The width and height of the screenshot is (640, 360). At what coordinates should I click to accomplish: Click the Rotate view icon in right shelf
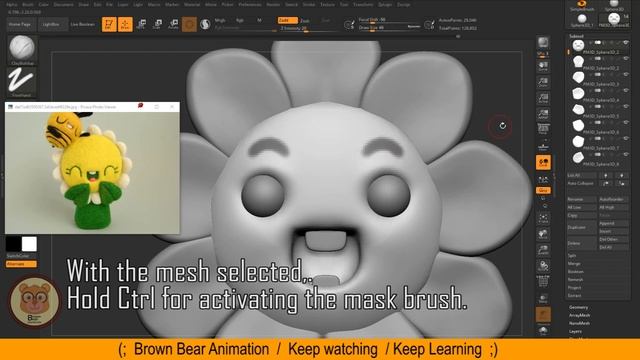pos(543,265)
